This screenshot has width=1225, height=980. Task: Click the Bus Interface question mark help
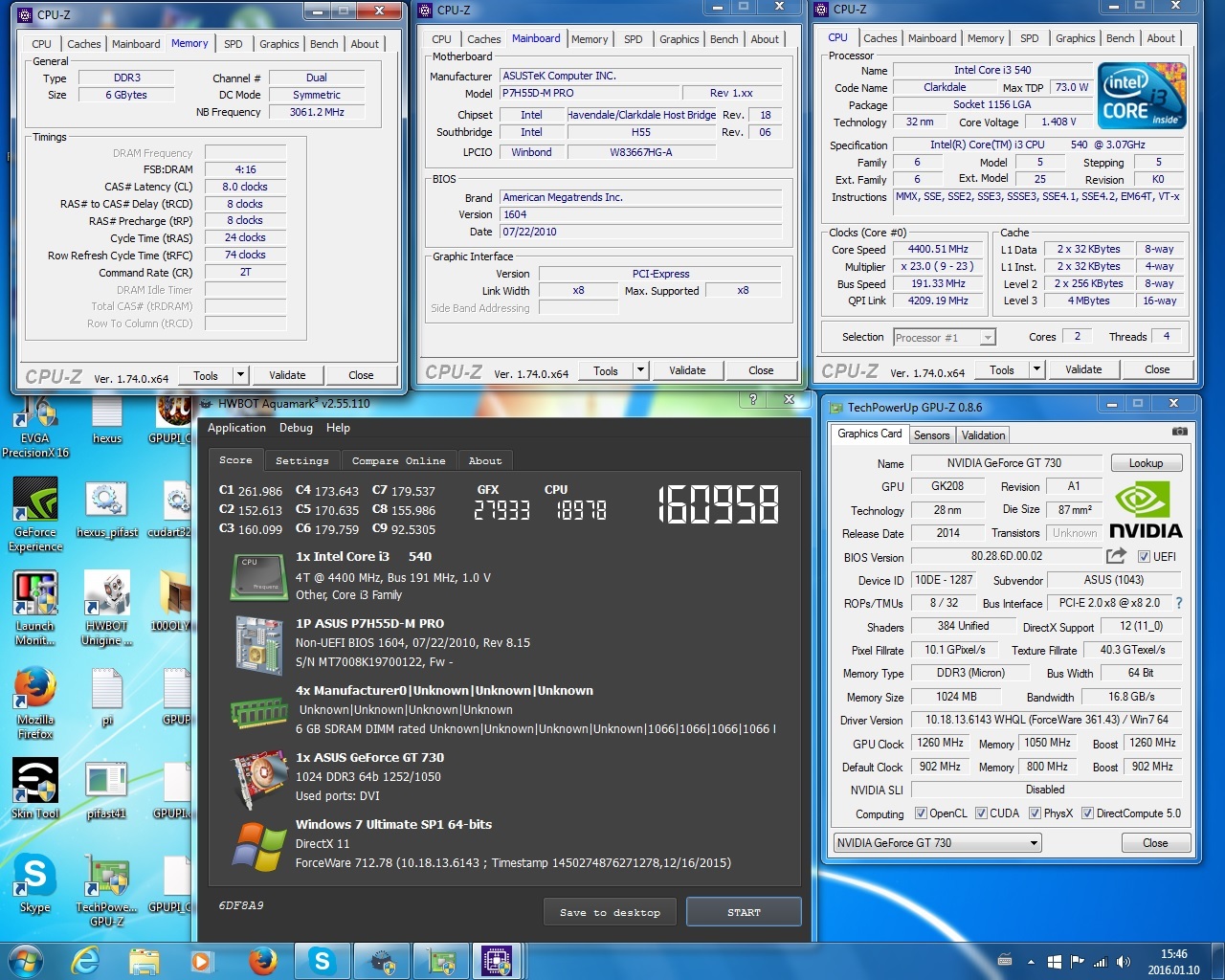1178,603
